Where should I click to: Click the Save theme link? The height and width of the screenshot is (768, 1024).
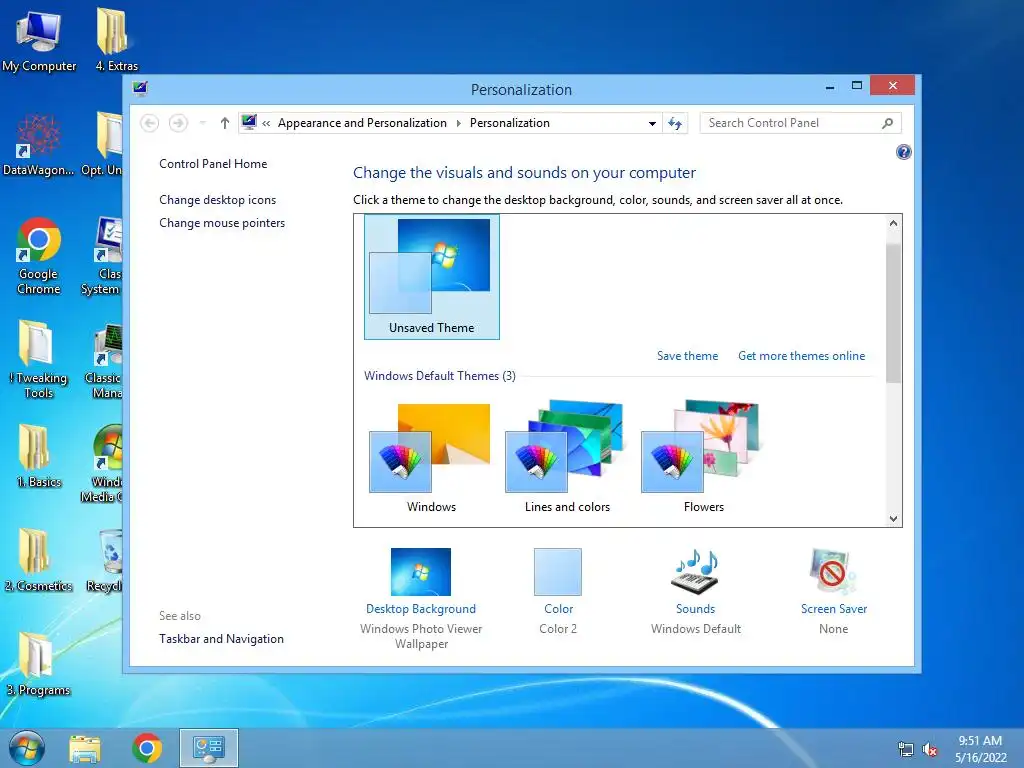(687, 356)
